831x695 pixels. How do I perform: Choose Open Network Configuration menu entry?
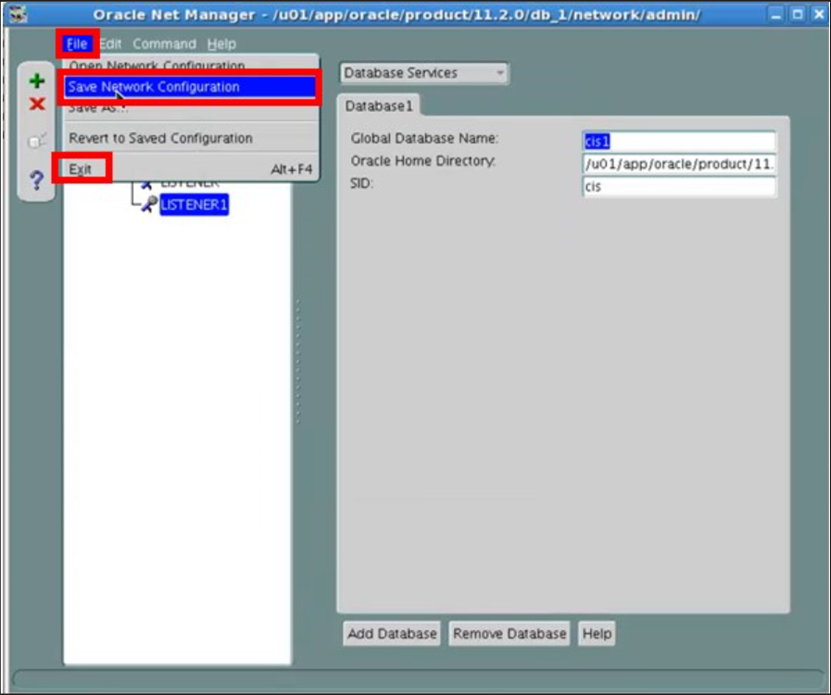click(x=191, y=65)
